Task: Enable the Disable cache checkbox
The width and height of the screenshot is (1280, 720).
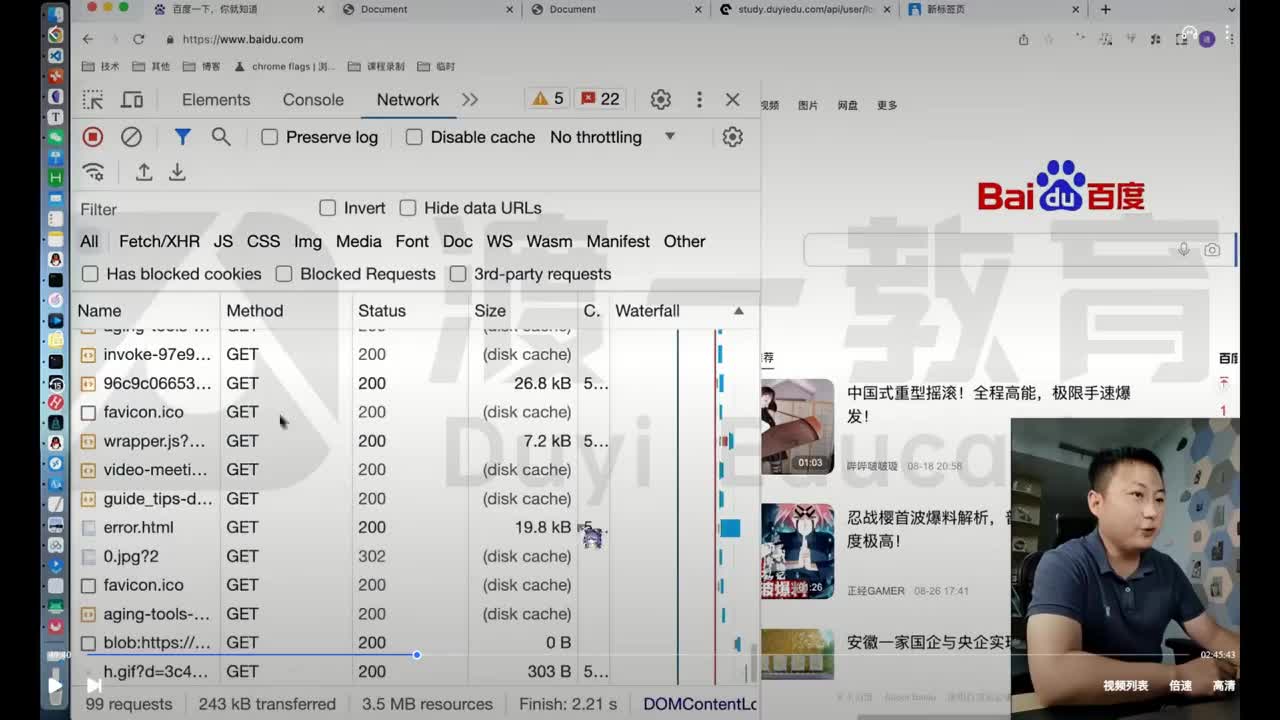Action: point(414,137)
